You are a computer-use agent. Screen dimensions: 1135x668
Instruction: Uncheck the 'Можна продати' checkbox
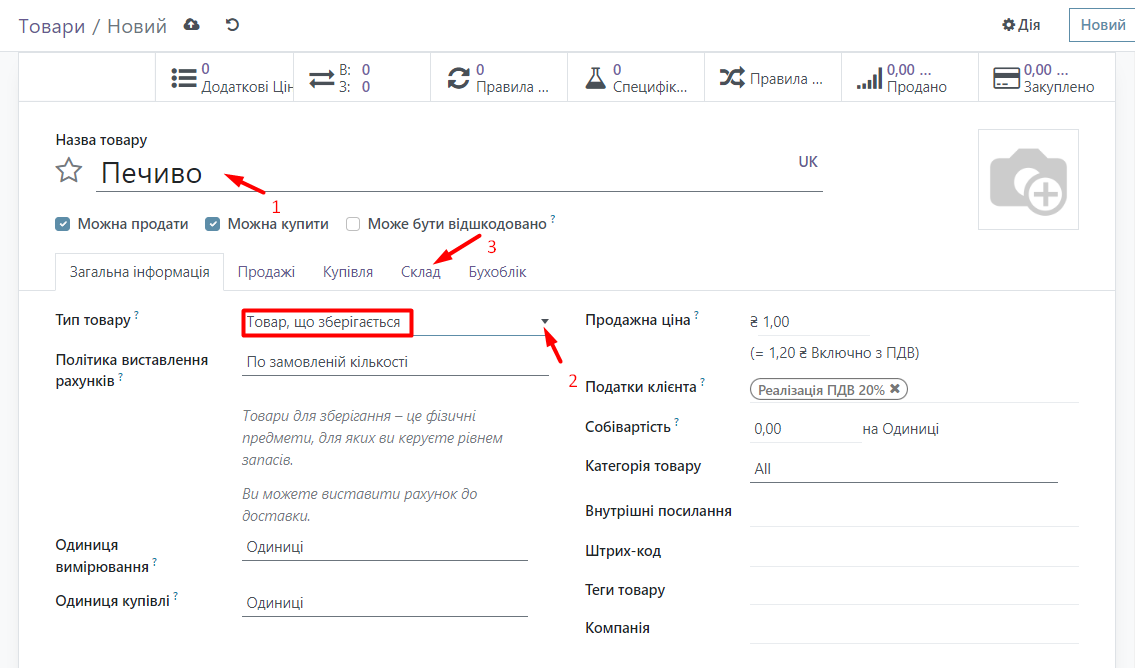click(x=63, y=224)
